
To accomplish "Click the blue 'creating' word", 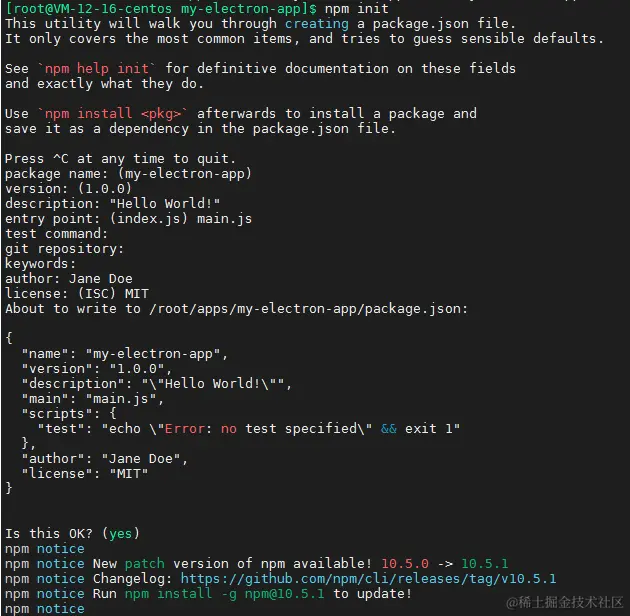I will click(317, 24).
